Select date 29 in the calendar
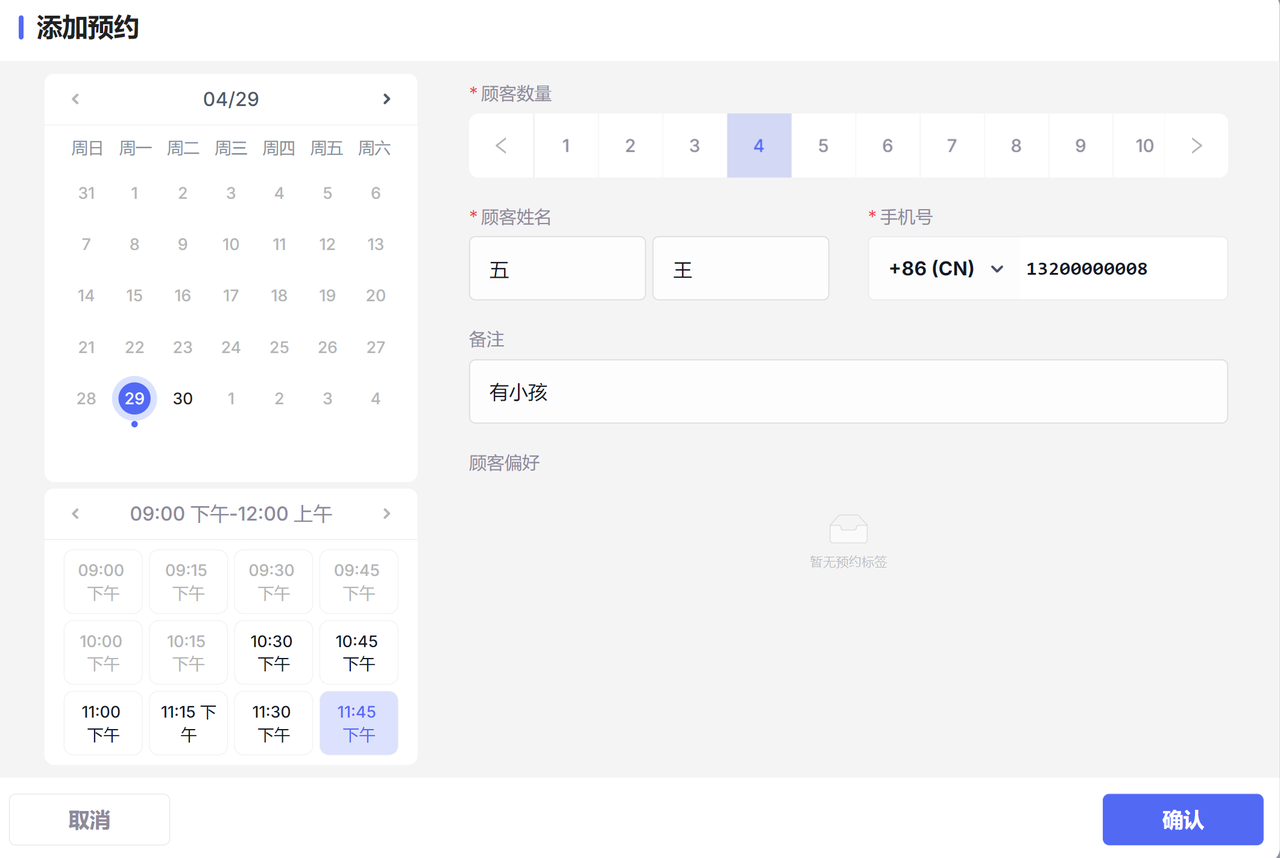This screenshot has width=1280, height=858. pos(134,399)
